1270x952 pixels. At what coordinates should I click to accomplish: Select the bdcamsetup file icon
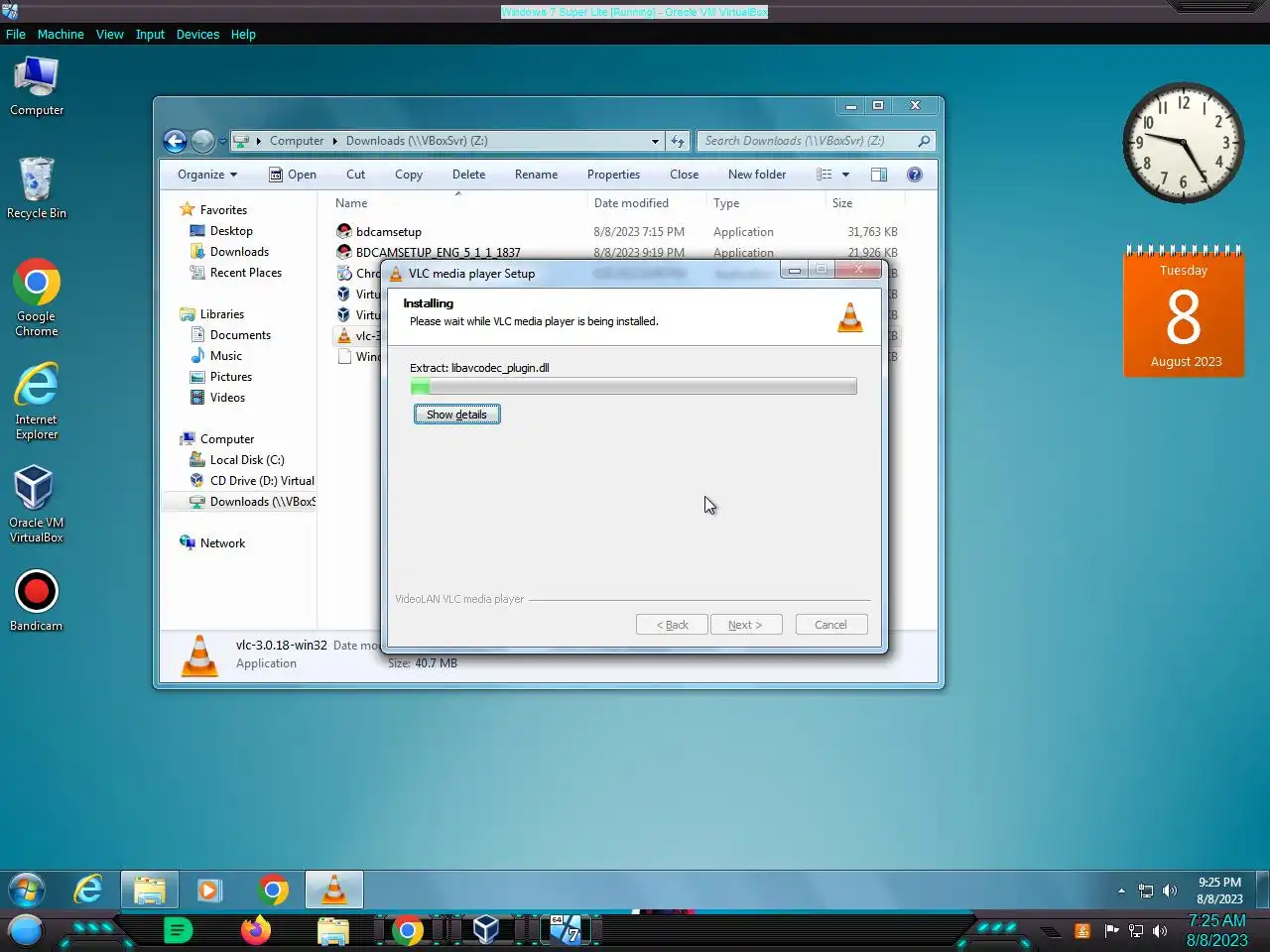click(x=344, y=231)
